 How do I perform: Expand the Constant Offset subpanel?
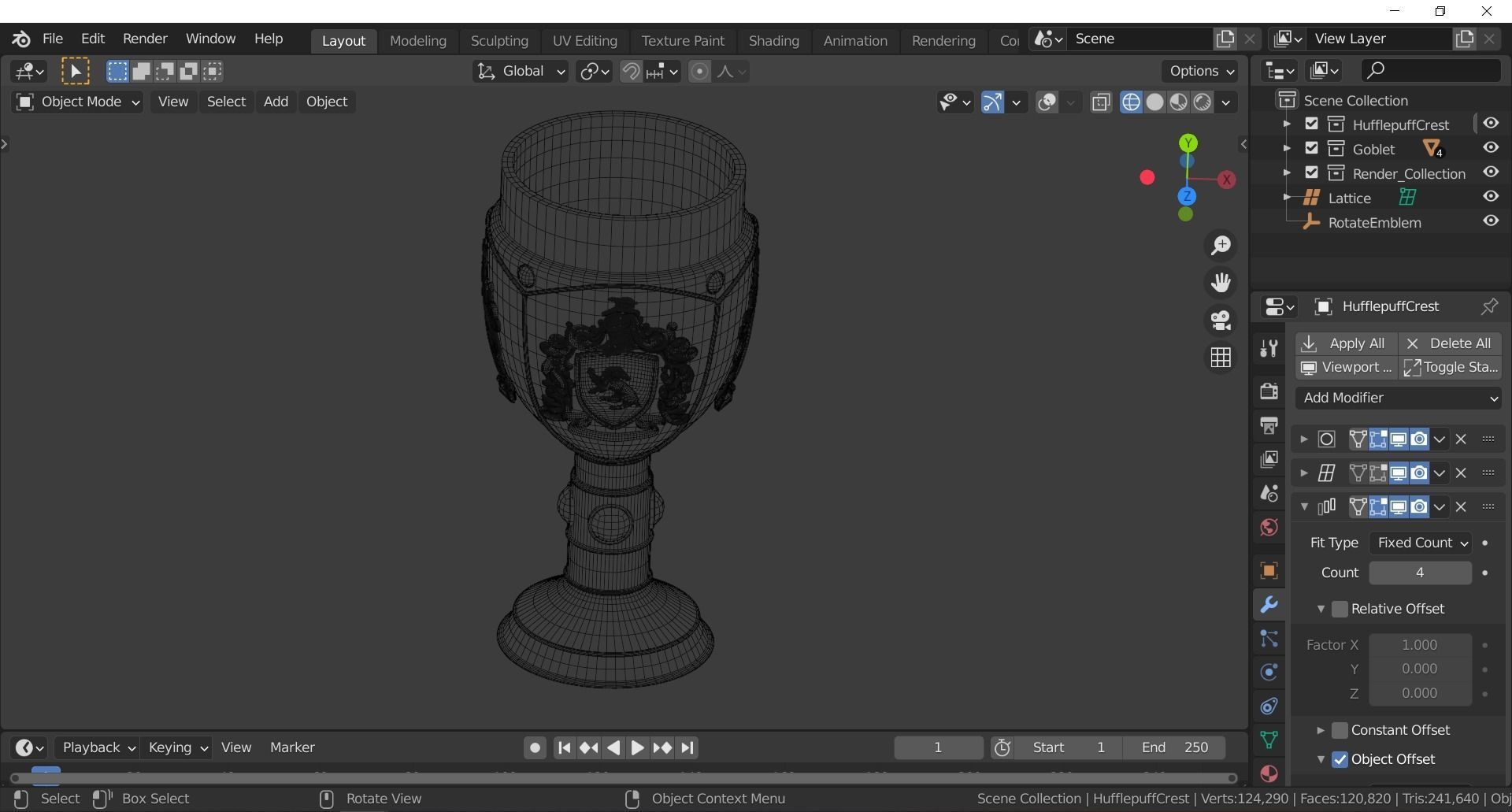coord(1321,730)
